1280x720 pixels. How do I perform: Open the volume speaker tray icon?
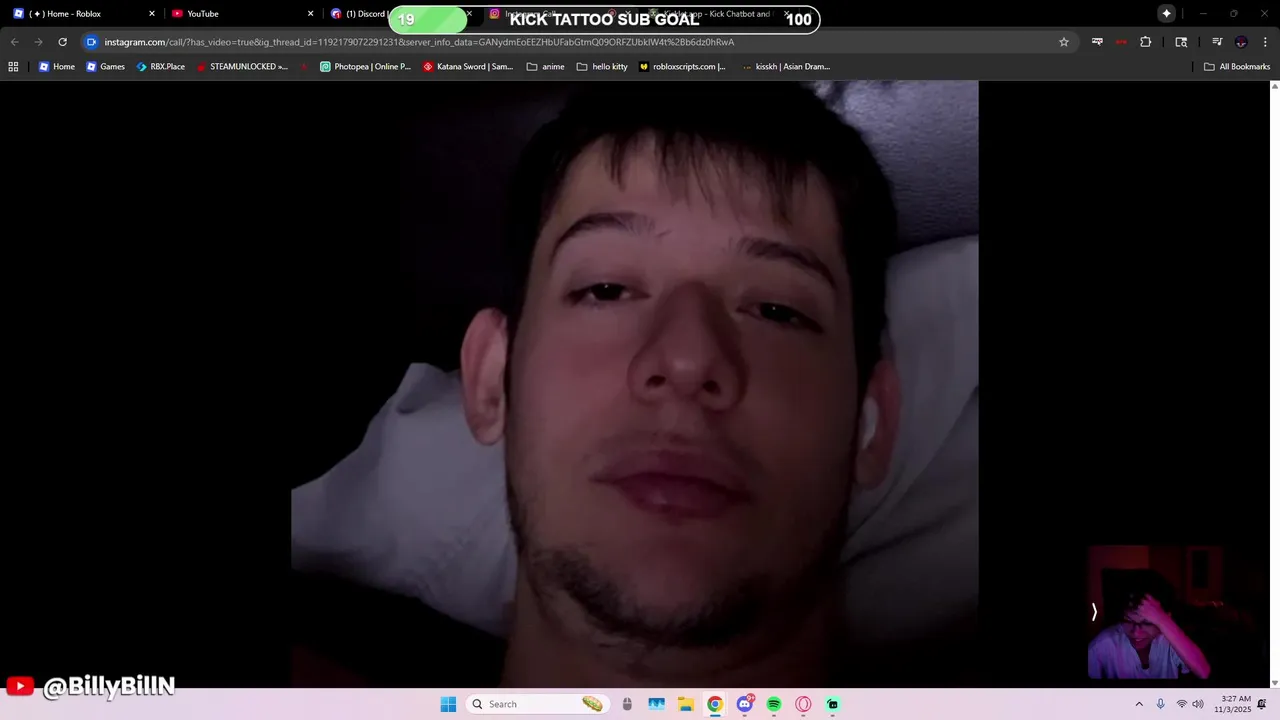click(x=1198, y=704)
